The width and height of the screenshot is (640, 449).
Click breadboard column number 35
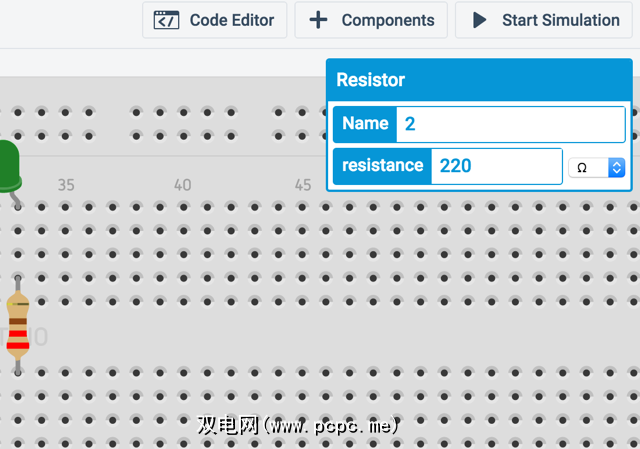click(66, 185)
